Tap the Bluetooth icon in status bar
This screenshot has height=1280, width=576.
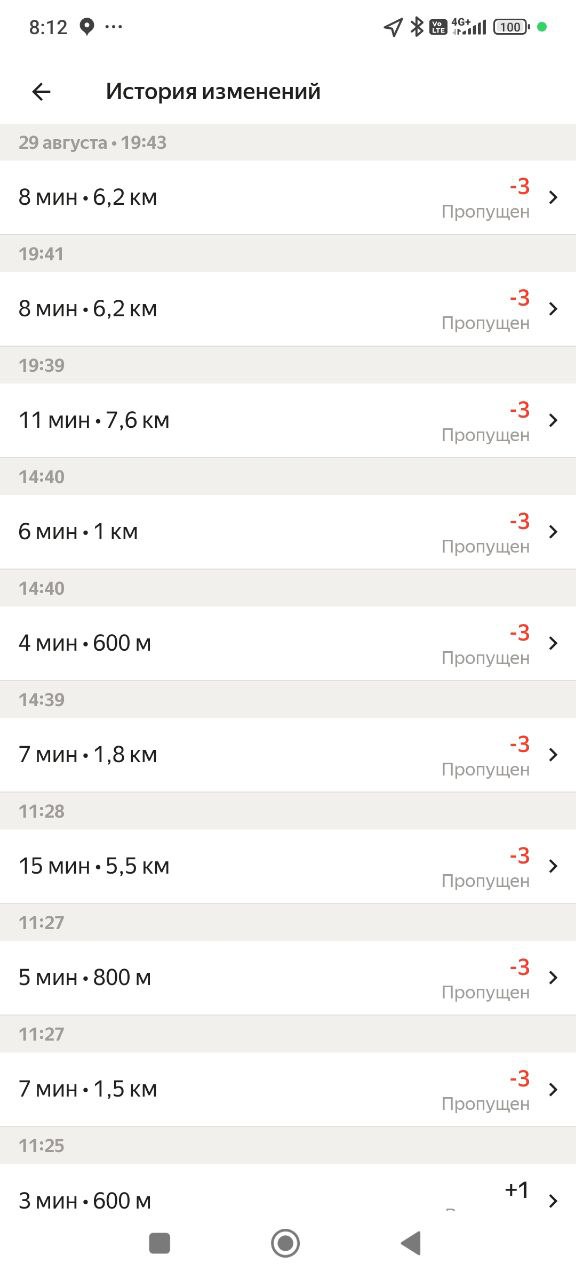click(417, 27)
